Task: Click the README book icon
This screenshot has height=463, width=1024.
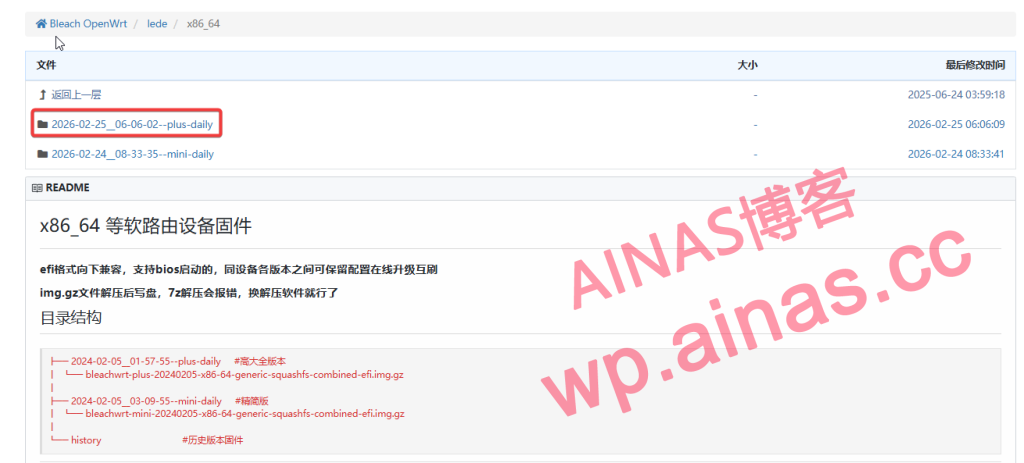Action: (37, 188)
